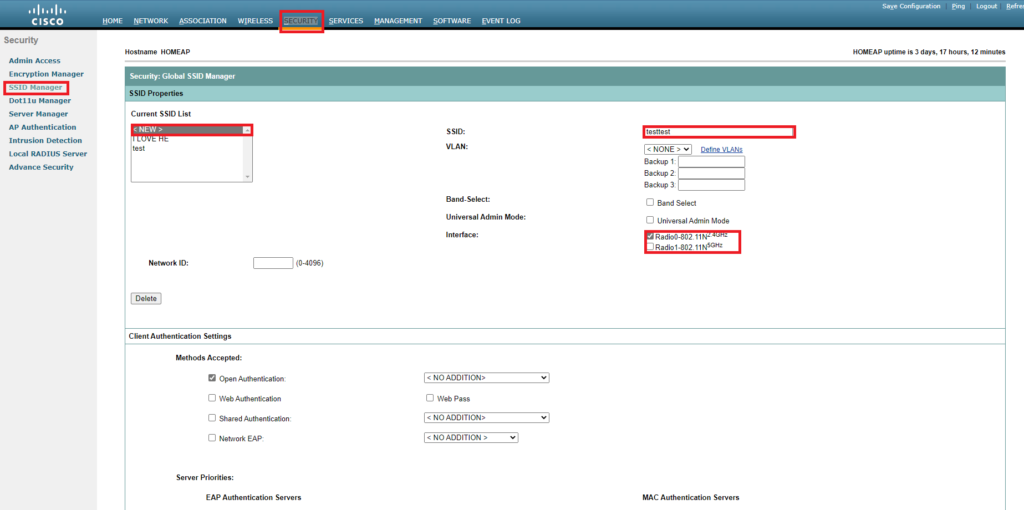
Task: Click the Backup 2 field
Action: 712,173
